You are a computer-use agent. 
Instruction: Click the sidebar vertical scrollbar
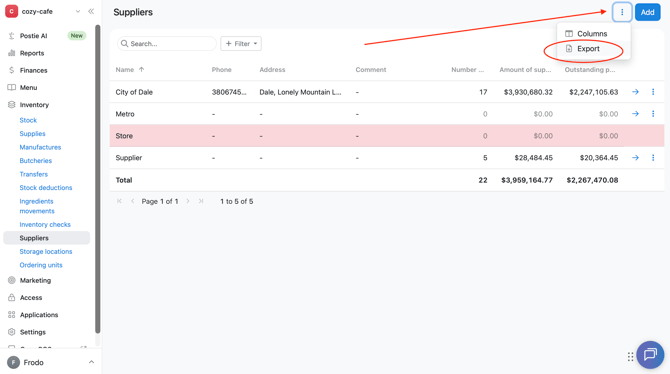[x=98, y=180]
